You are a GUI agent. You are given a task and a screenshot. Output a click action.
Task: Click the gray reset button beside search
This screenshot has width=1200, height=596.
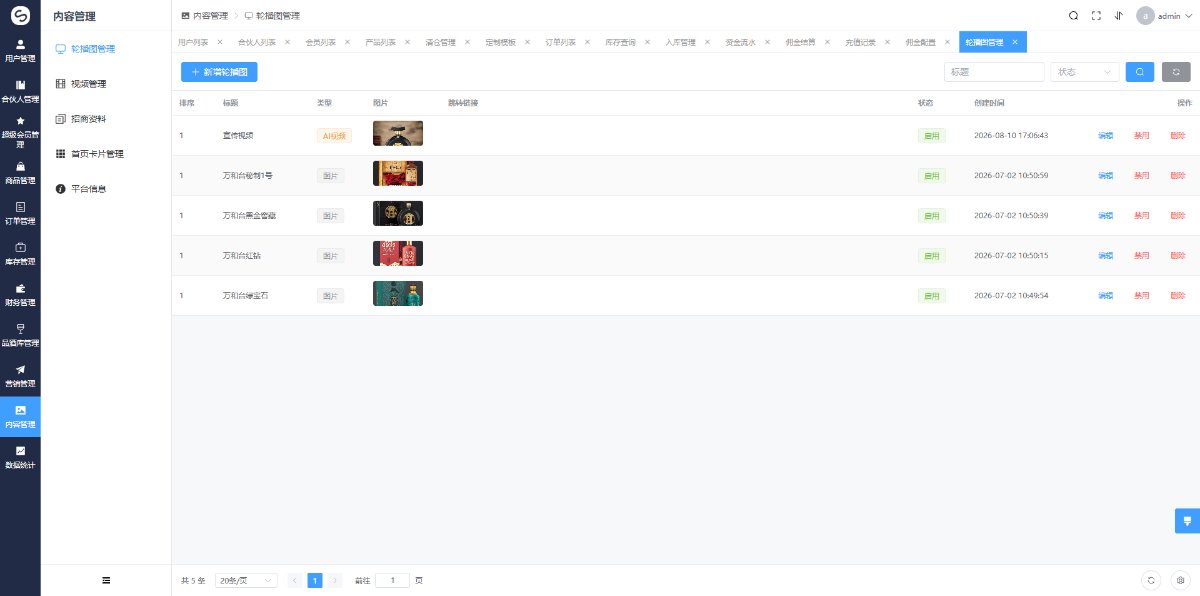tap(1176, 72)
